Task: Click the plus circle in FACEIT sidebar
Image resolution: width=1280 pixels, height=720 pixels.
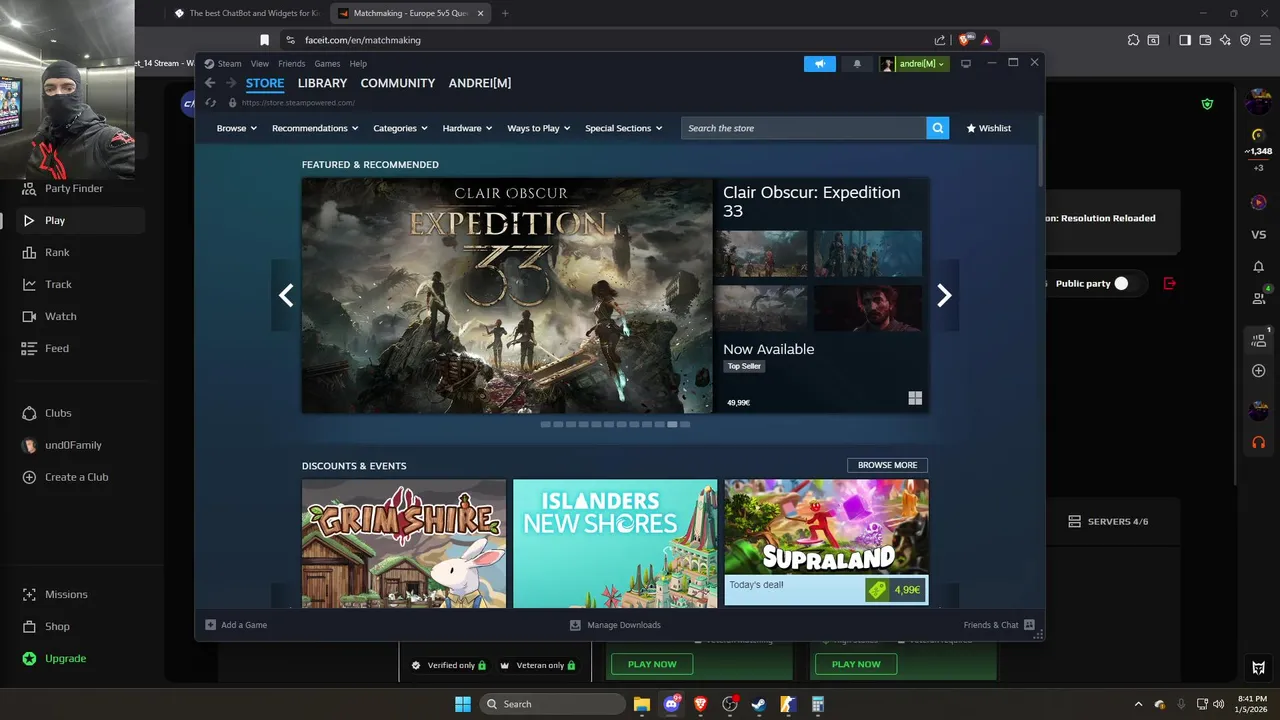Action: (x=1259, y=371)
